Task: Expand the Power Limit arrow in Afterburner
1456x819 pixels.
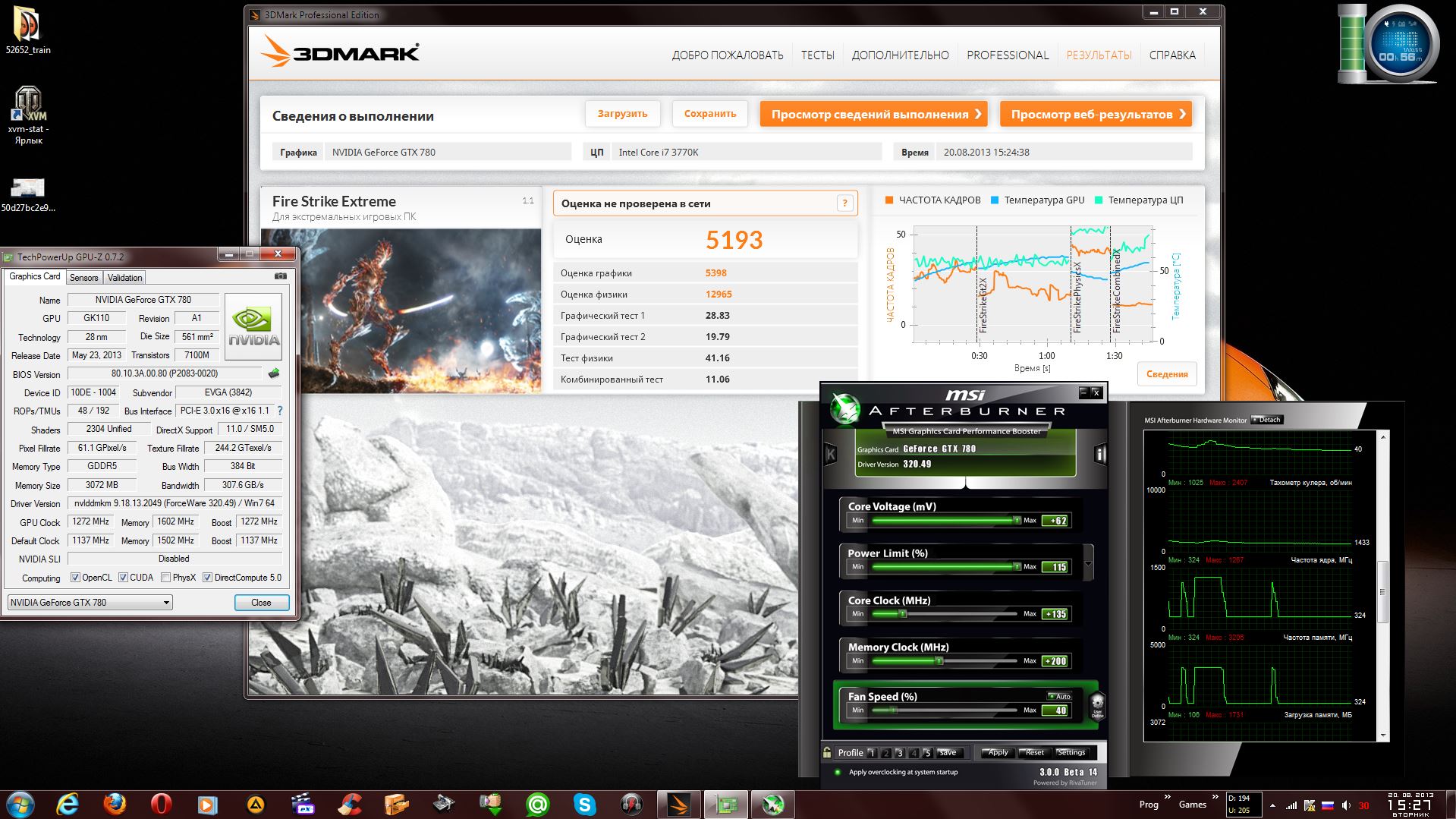Action: 1089,563
